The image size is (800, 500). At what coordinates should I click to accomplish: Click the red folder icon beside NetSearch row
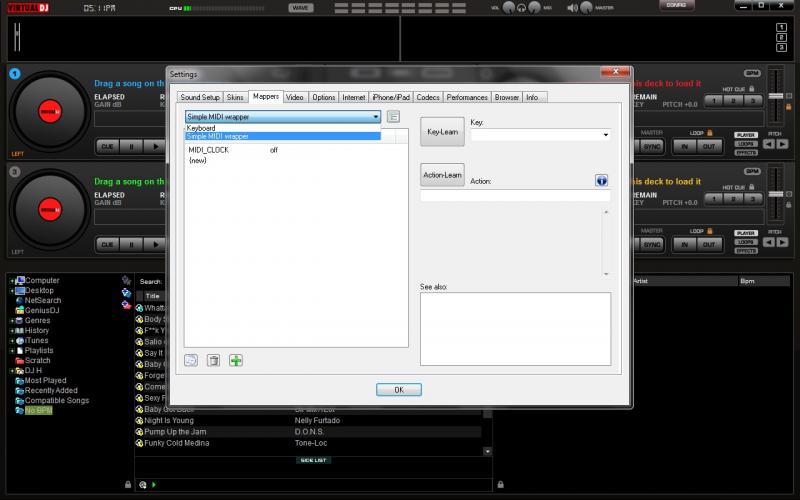pyautogui.click(x=126, y=305)
